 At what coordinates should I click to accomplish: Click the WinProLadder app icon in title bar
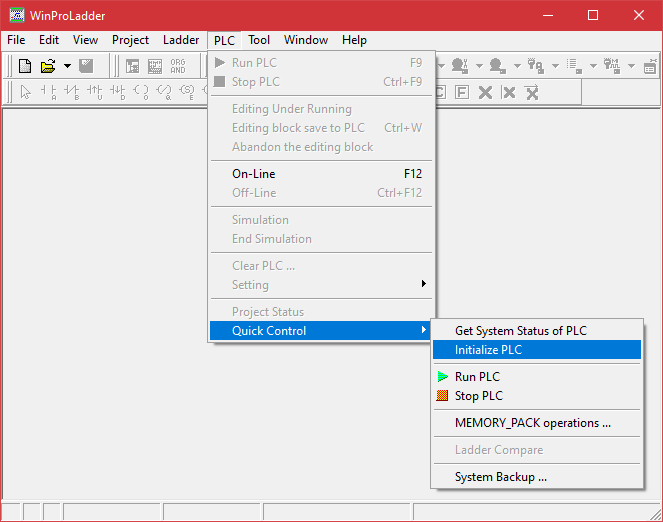(17, 16)
